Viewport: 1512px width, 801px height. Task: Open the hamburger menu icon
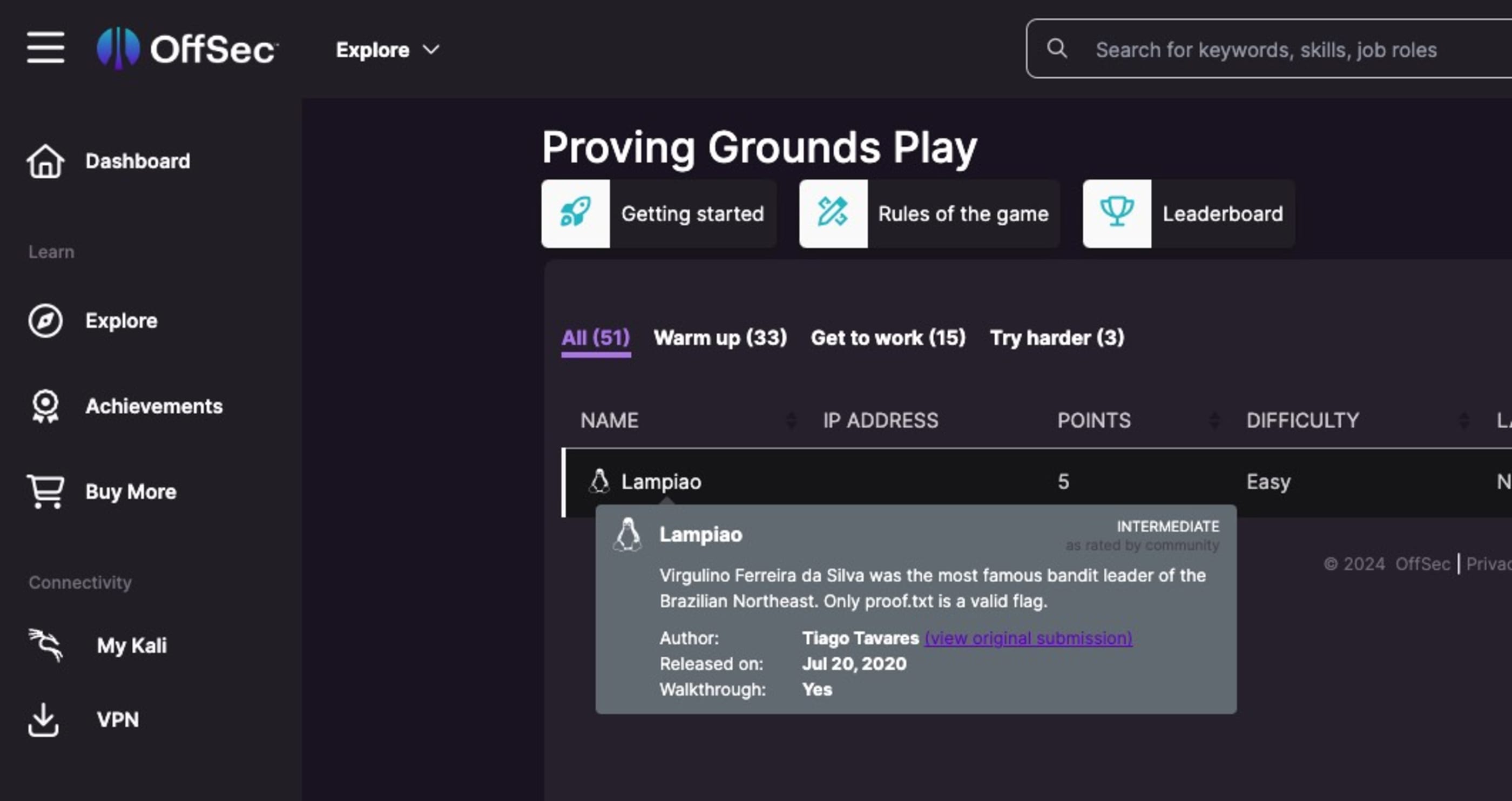pyautogui.click(x=45, y=48)
